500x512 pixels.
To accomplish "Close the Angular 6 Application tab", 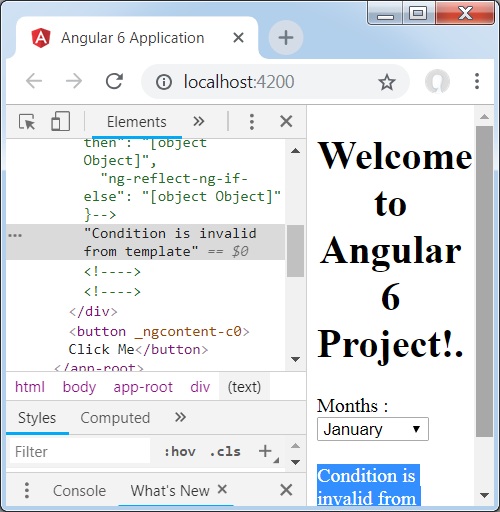I will pos(238,38).
